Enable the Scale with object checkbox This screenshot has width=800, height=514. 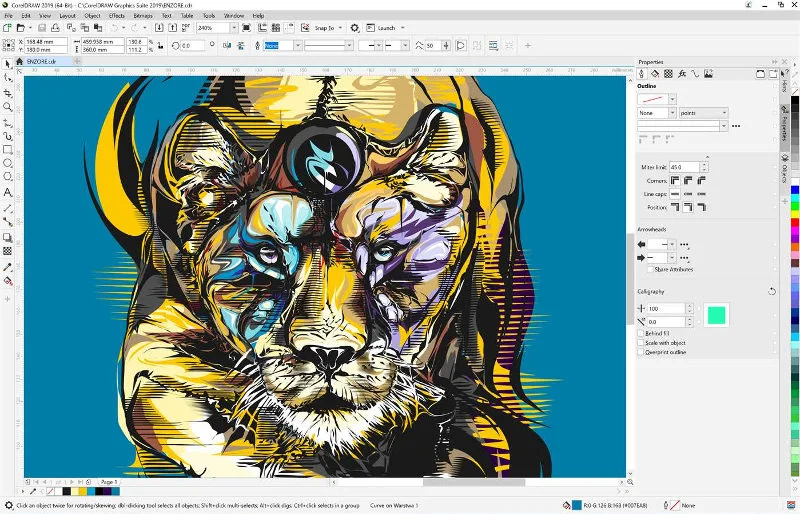641,343
